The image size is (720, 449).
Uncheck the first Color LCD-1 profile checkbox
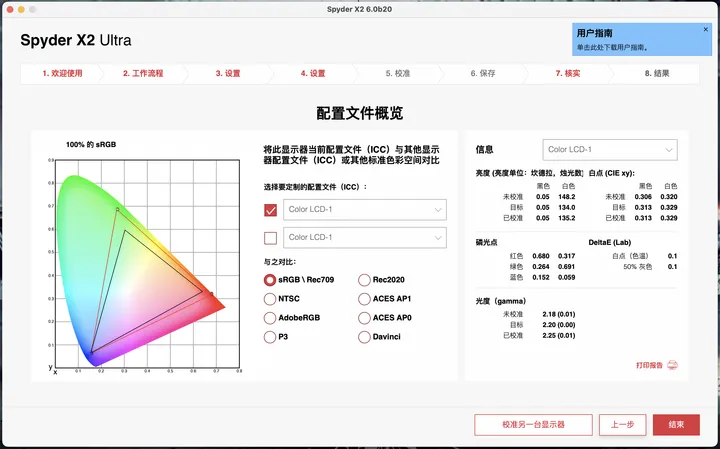pos(270,210)
